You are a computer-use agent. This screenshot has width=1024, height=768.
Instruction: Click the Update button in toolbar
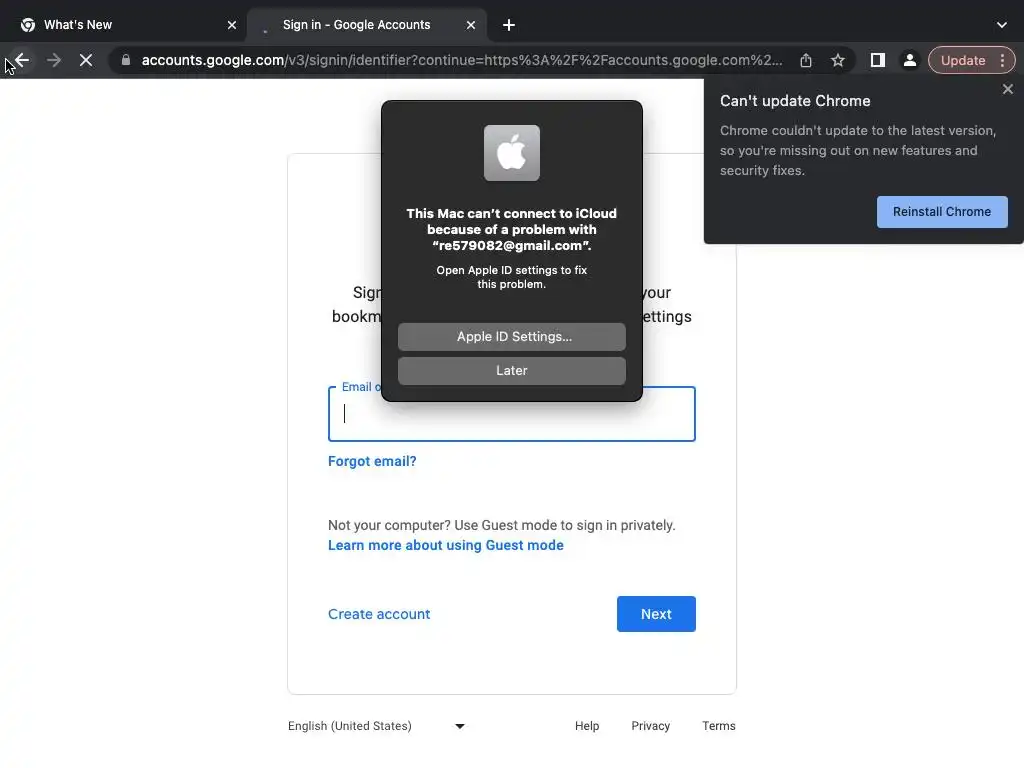click(963, 61)
